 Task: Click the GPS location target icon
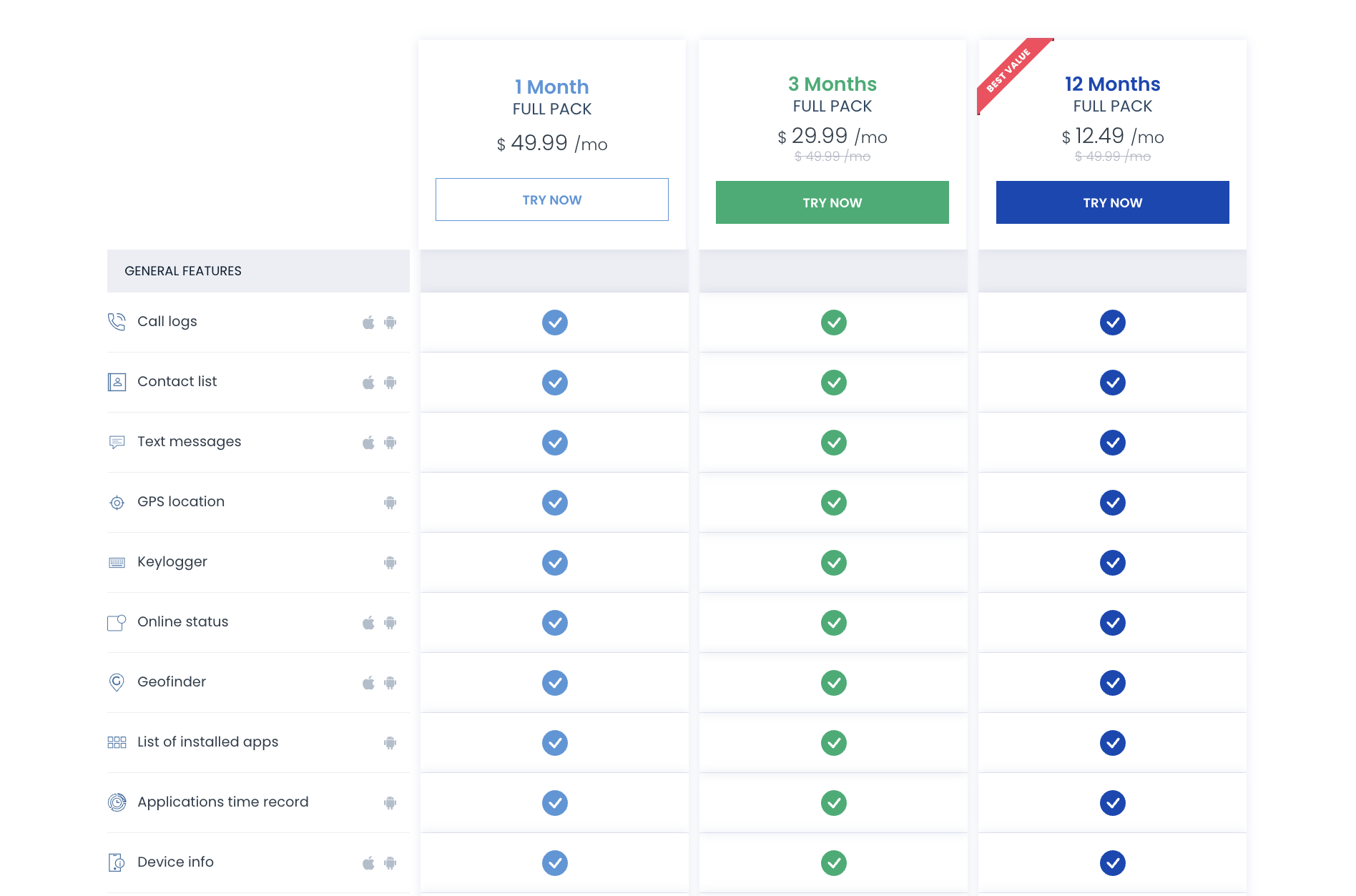117,503
